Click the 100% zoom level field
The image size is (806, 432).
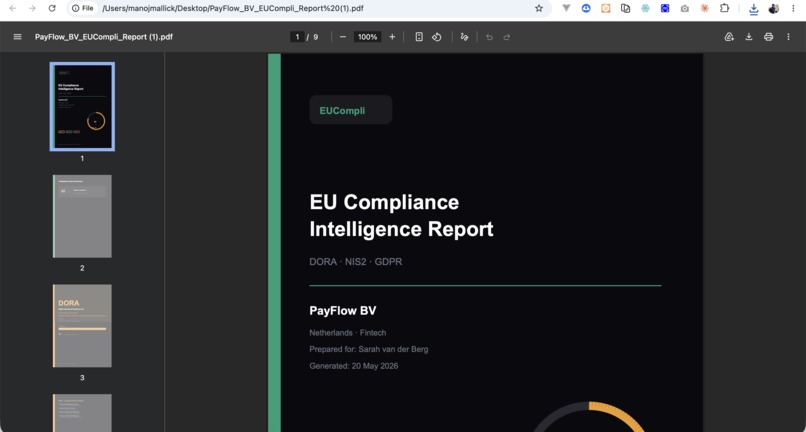pos(368,37)
